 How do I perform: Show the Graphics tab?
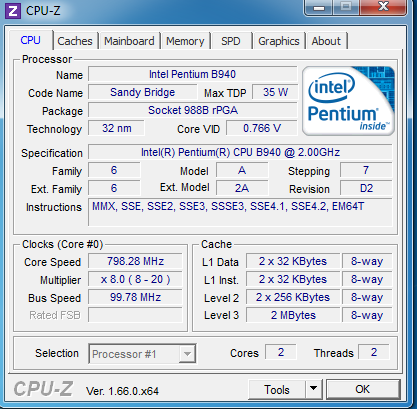279,41
